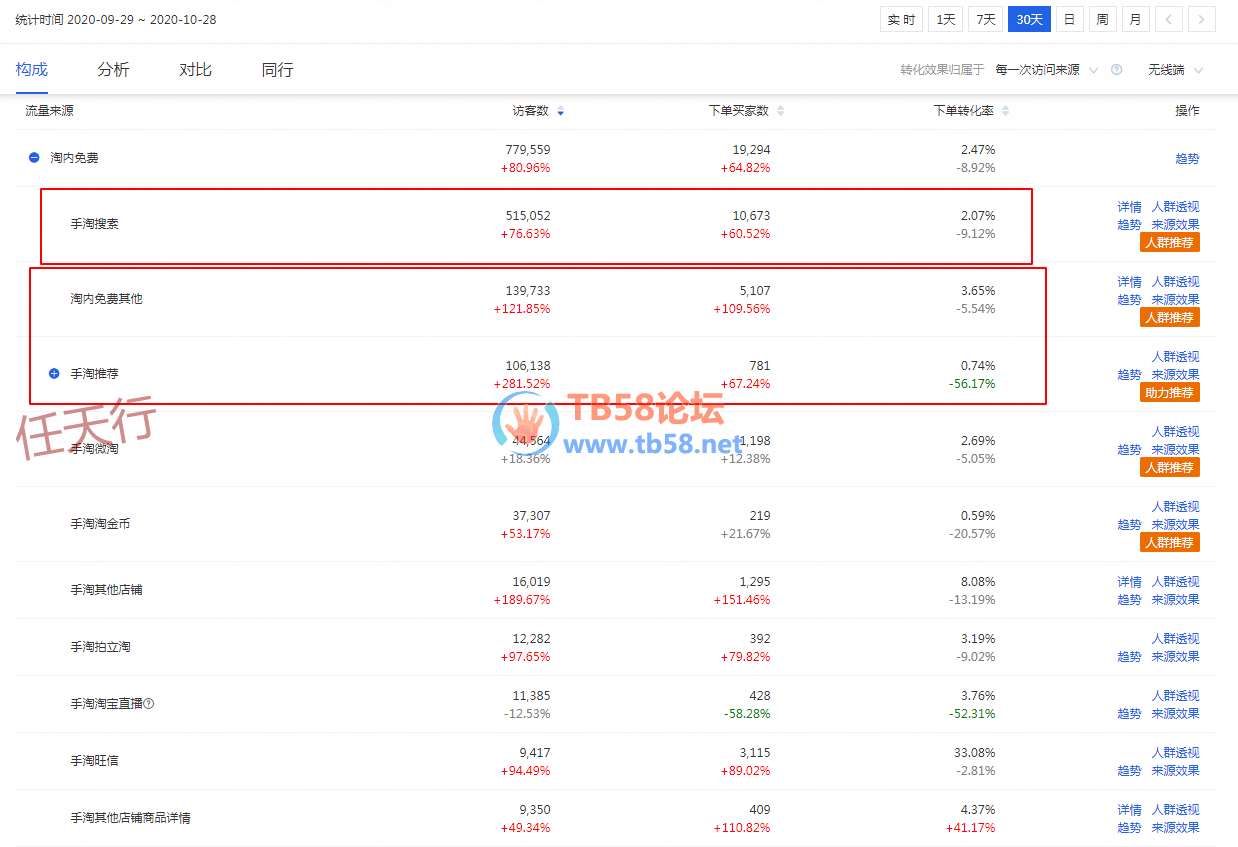Click help icon next to 手淘淘宝直播
The height and width of the screenshot is (847, 1238).
149,704
